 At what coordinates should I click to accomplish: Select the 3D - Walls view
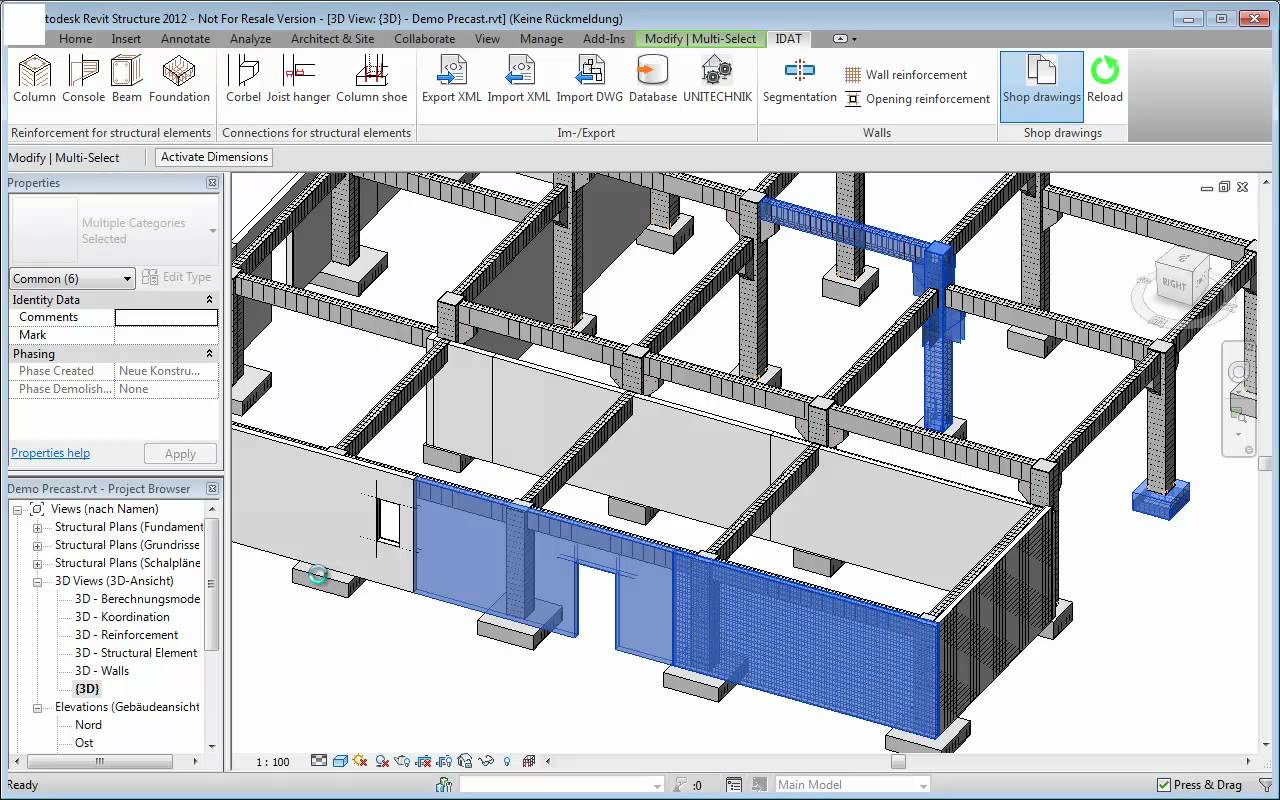click(x=101, y=671)
